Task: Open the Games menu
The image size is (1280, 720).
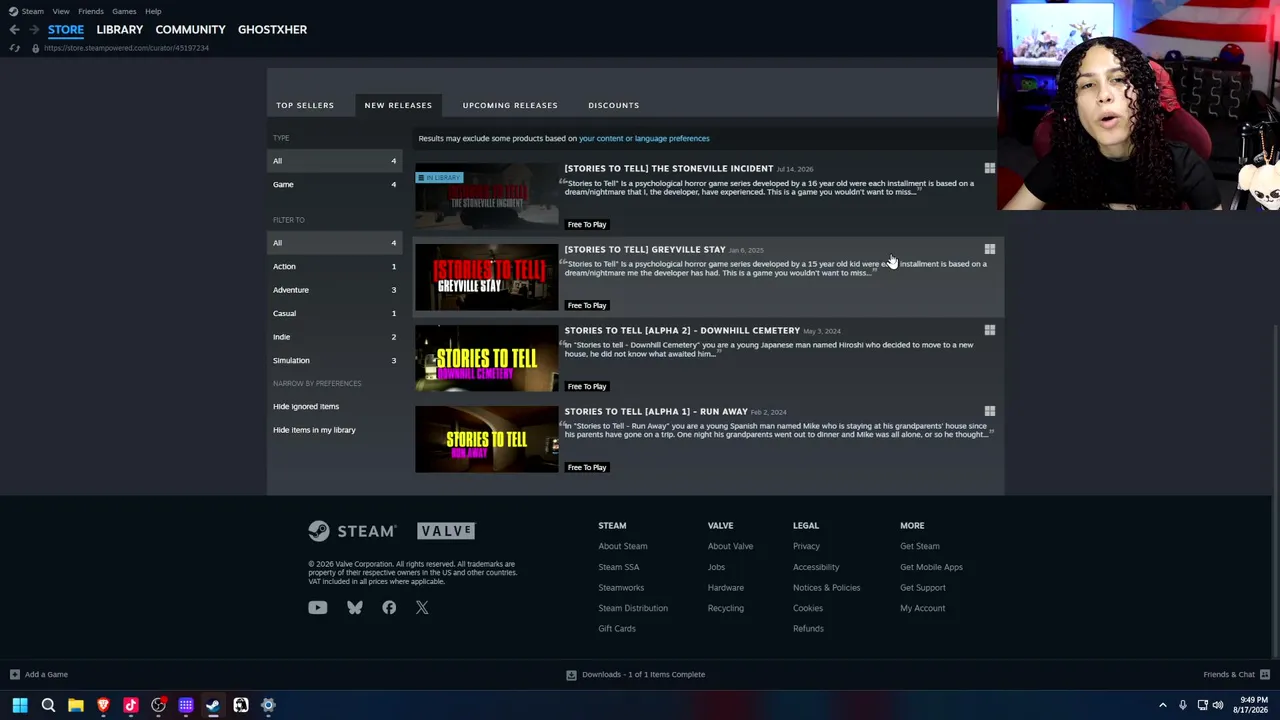Action: coord(124,11)
